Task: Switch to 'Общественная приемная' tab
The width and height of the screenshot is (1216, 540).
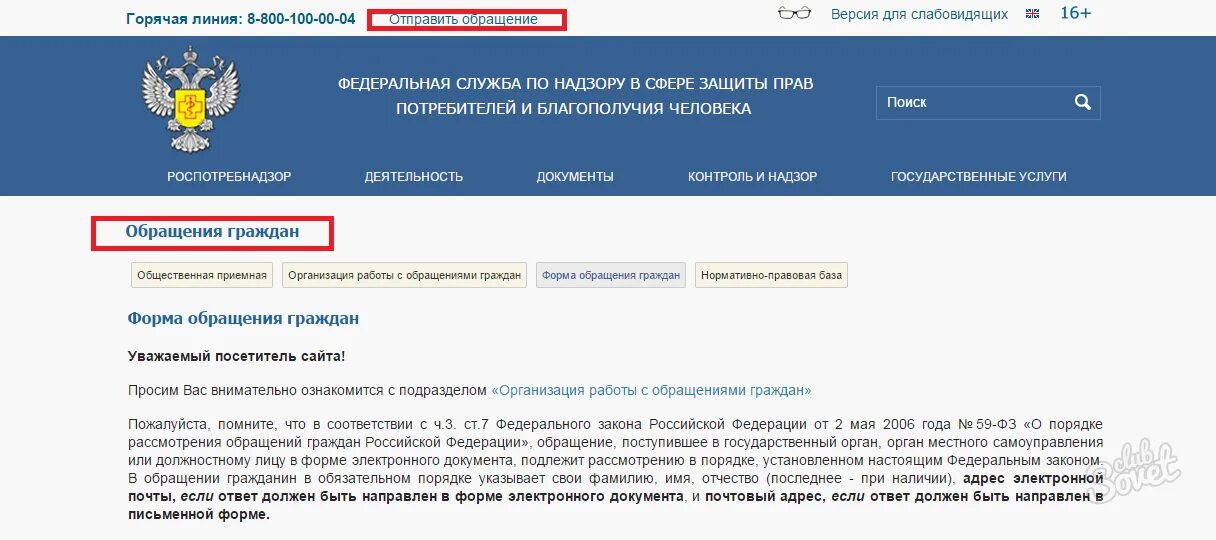Action: [x=203, y=275]
